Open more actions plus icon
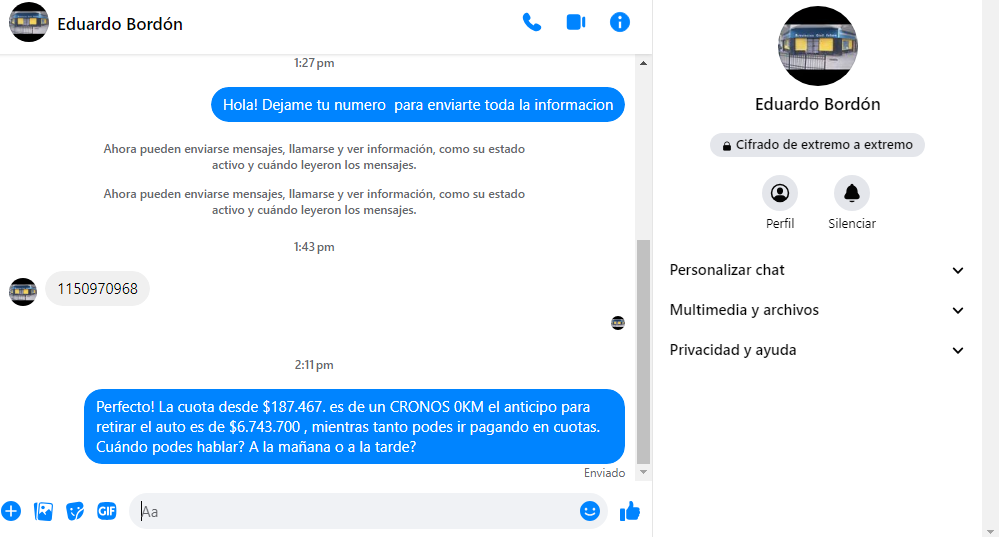999x537 pixels. click(x=11, y=511)
